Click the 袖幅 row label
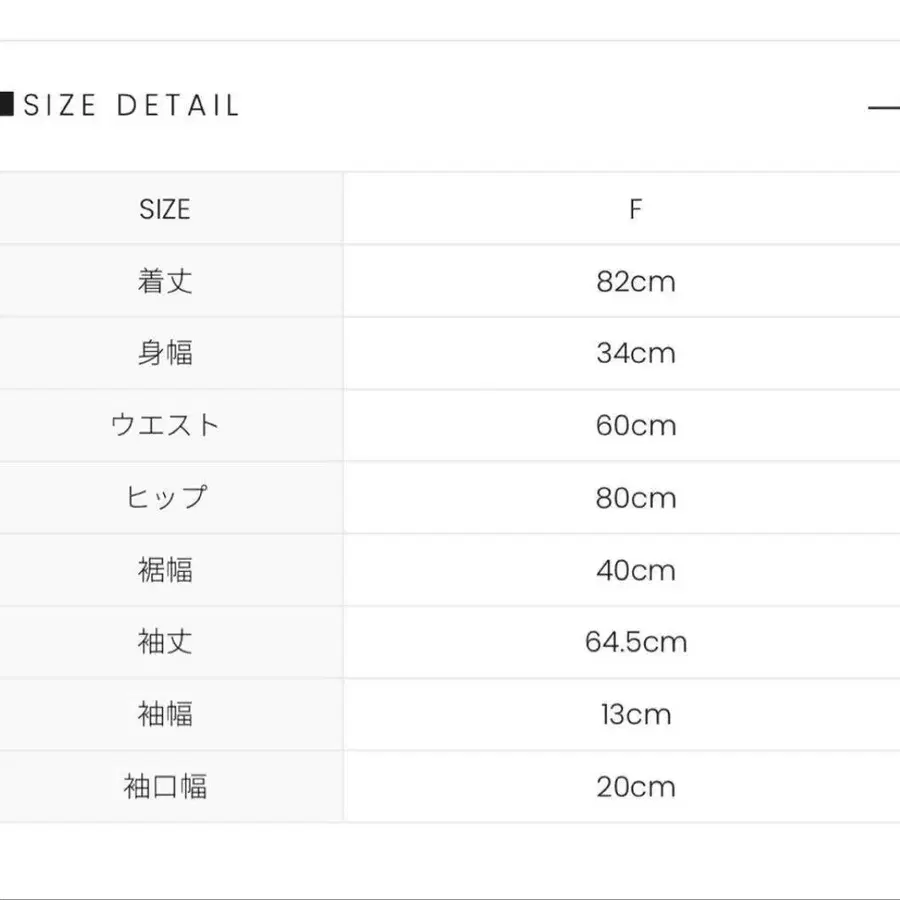This screenshot has width=900, height=900. tap(165, 714)
